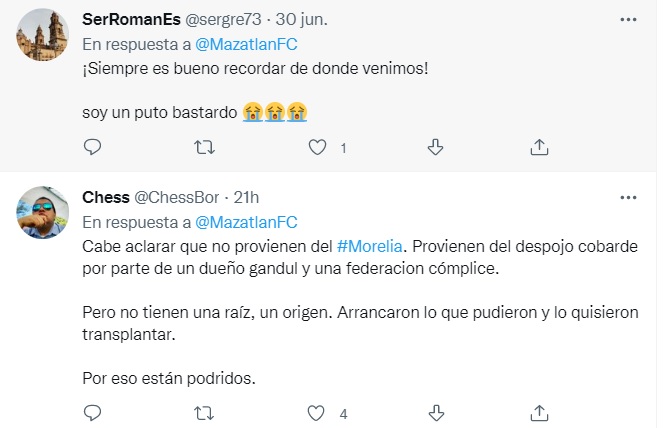
Task: Retweet the Chess tweet
Action: click(x=205, y=412)
